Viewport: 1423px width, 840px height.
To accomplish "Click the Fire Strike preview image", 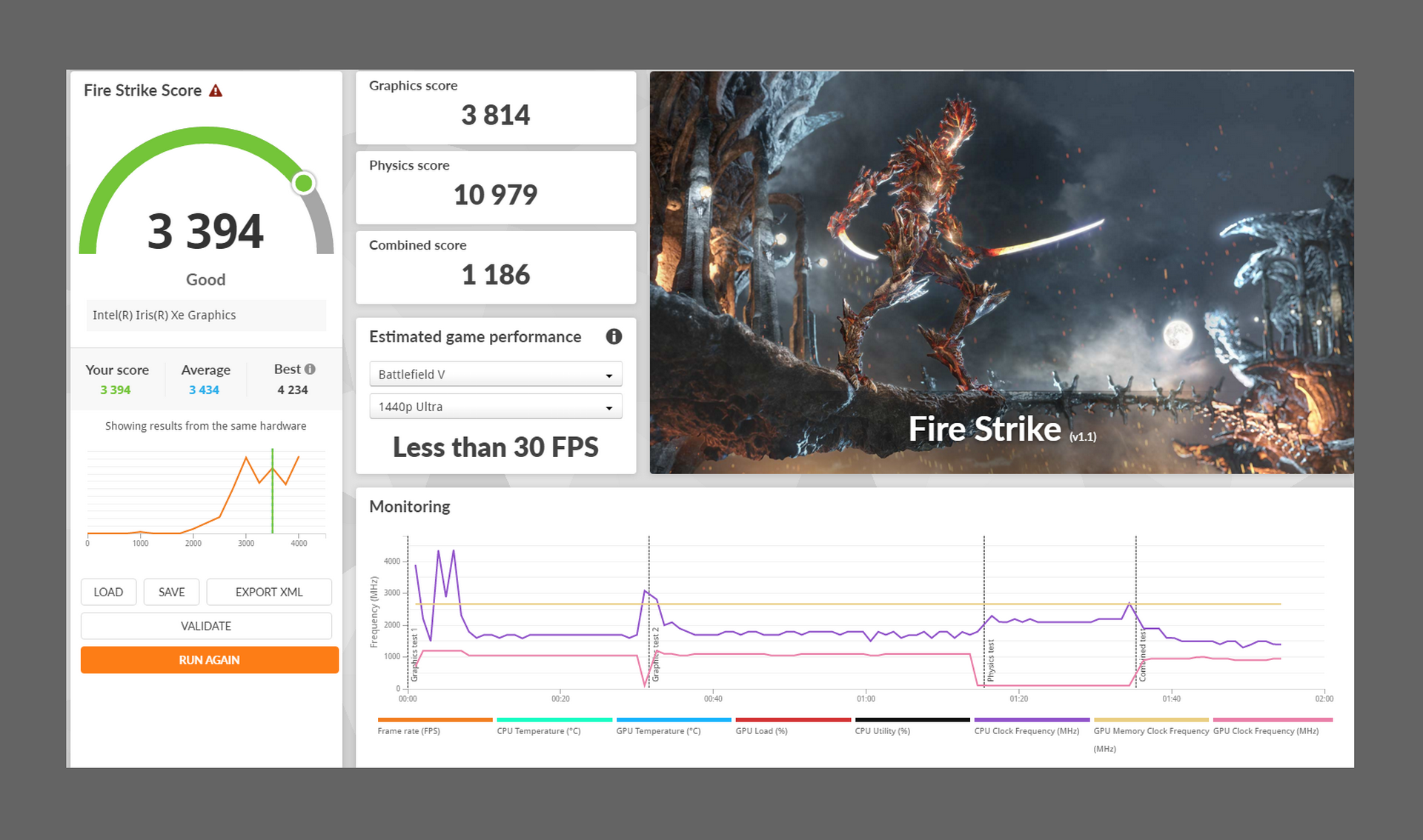I will point(1001,272).
